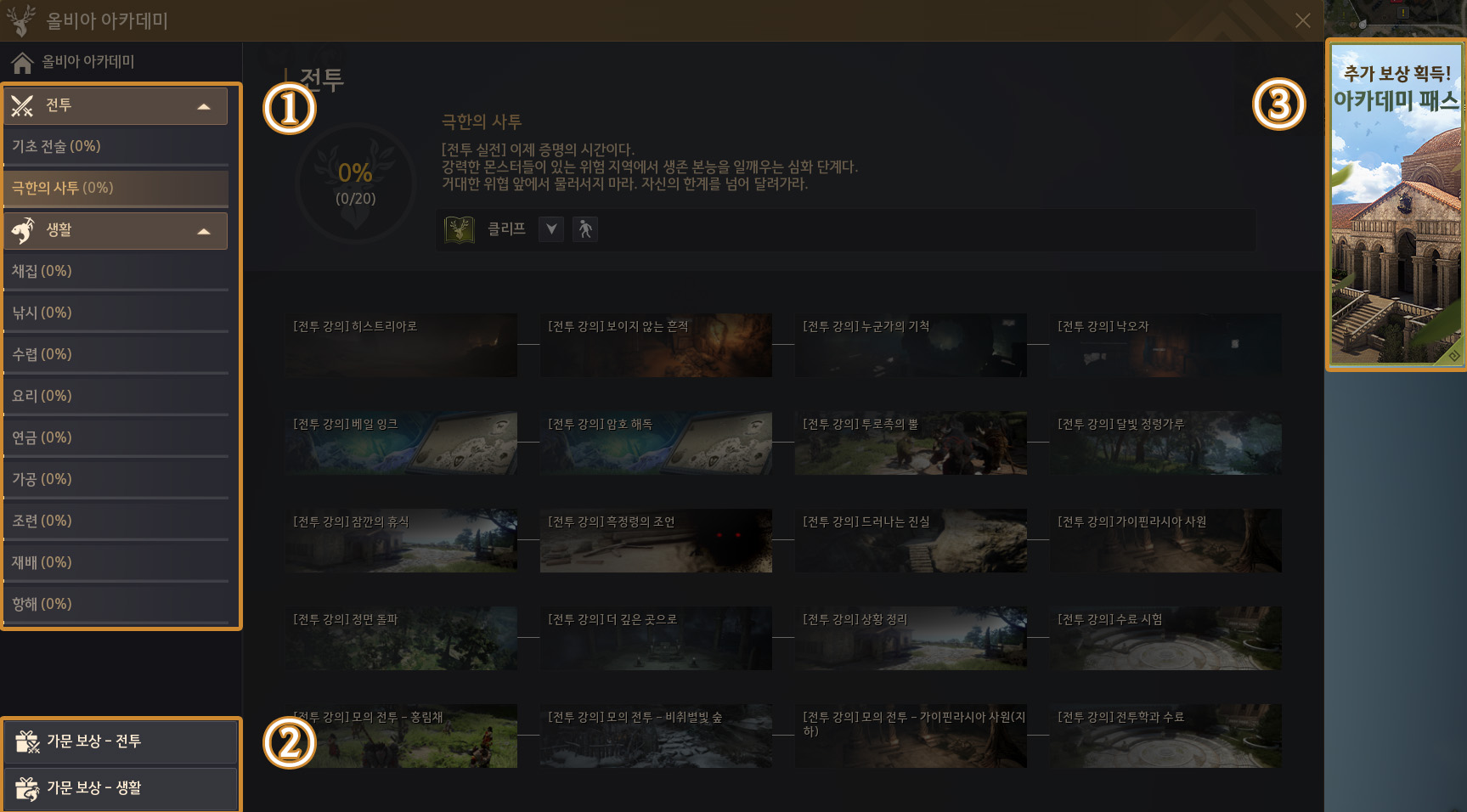The height and width of the screenshot is (812, 1467).
Task: Click the crossed swords 전투 icon
Action: coord(23,106)
